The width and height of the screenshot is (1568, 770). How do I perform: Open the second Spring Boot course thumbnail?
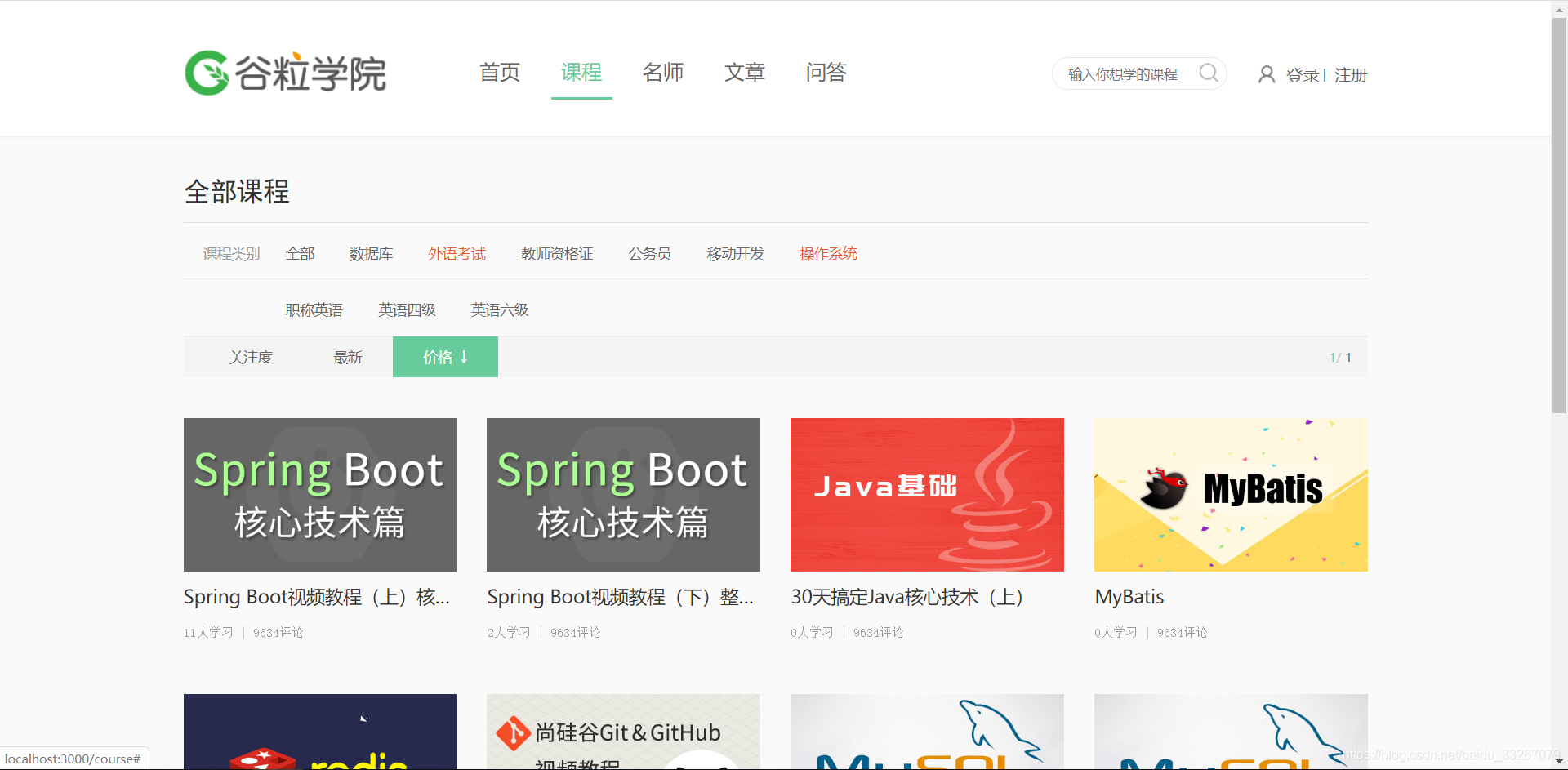623,495
